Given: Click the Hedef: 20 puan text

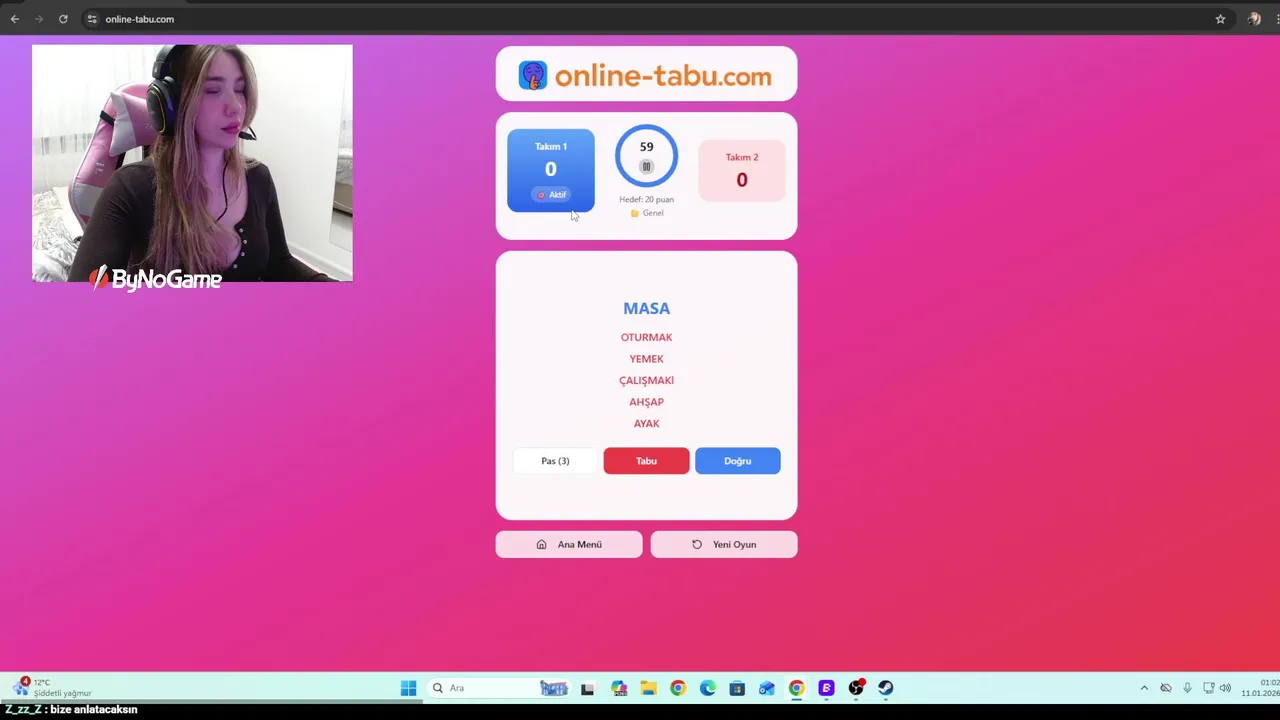Looking at the screenshot, I should [646, 199].
